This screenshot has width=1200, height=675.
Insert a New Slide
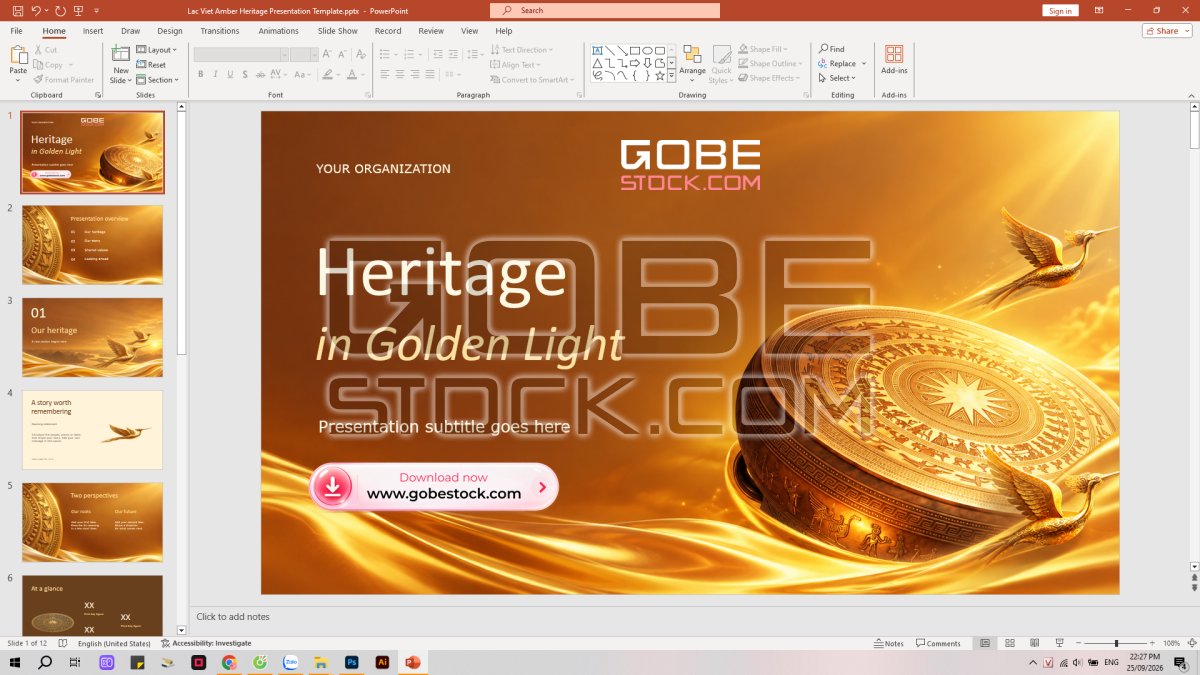[121, 64]
